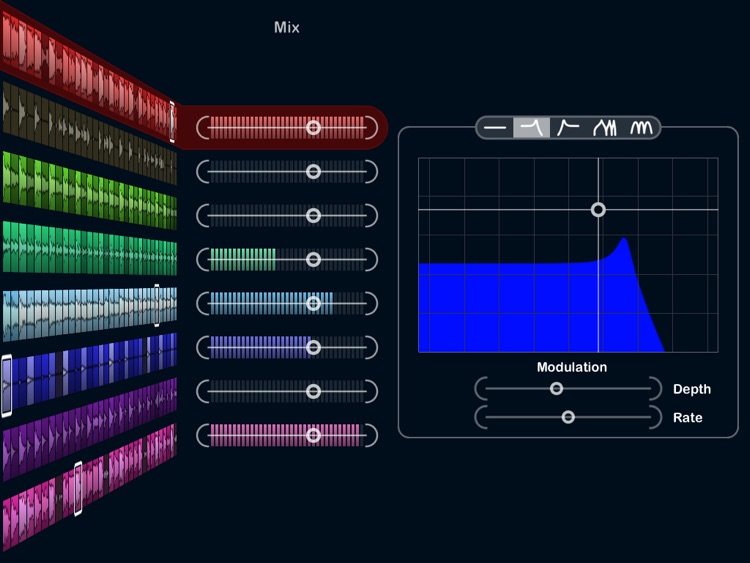Viewport: 750px width, 563px height.
Task: Select the light green waveform track strip
Action: (x=89, y=190)
